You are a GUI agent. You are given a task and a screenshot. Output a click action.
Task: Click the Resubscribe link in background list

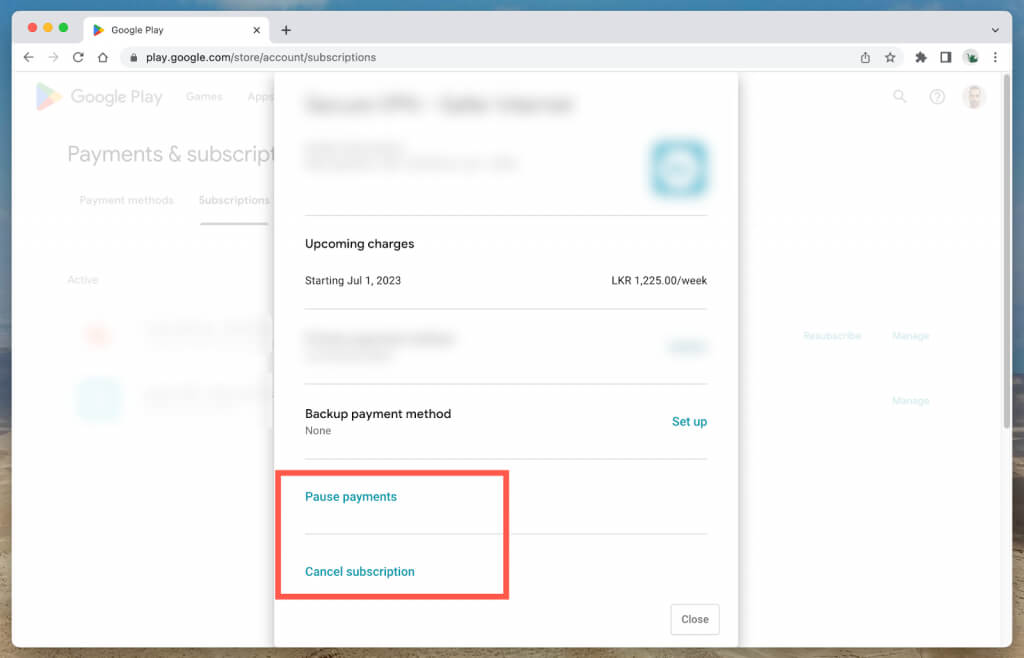(832, 336)
